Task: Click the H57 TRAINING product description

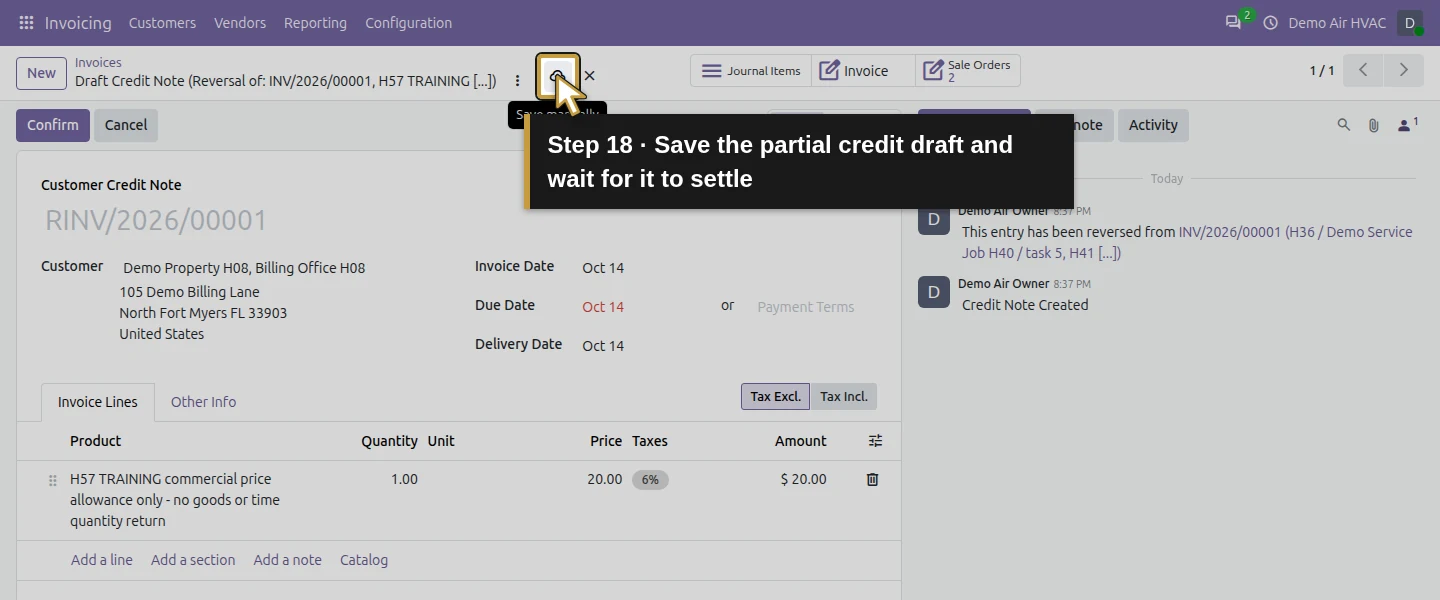Action: 175,500
